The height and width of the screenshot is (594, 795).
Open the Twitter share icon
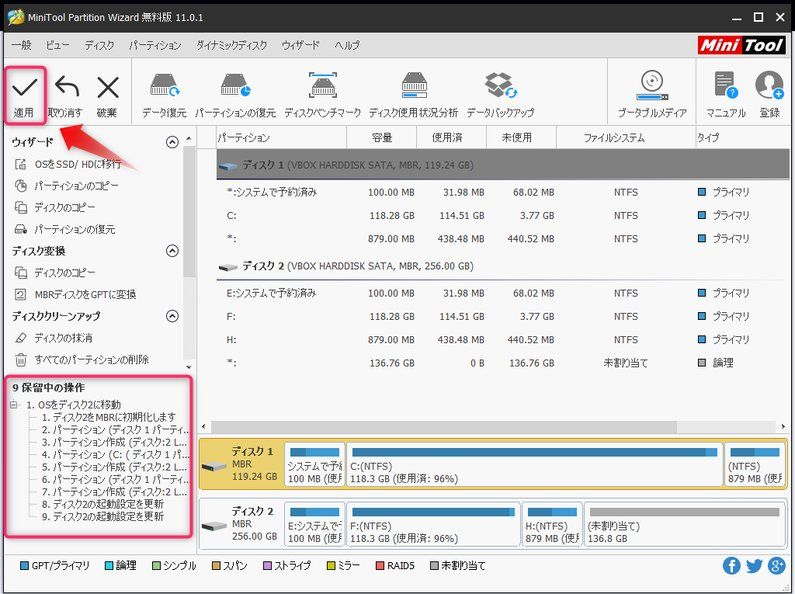pyautogui.click(x=754, y=566)
